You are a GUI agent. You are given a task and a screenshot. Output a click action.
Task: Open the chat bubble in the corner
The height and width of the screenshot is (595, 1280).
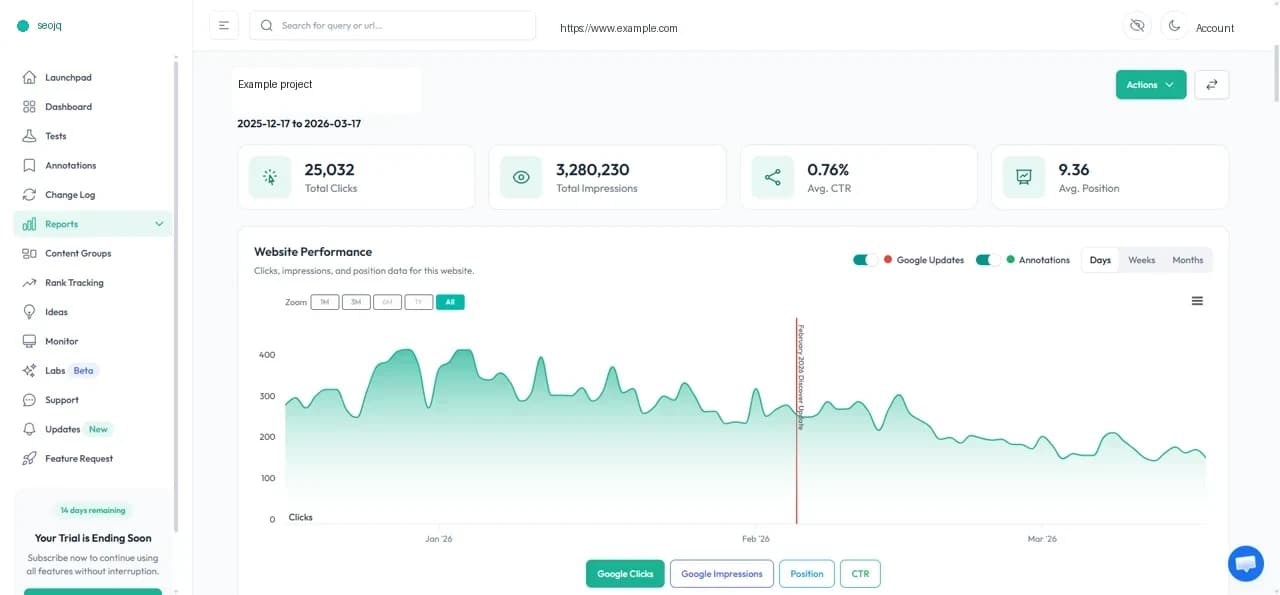1245,563
